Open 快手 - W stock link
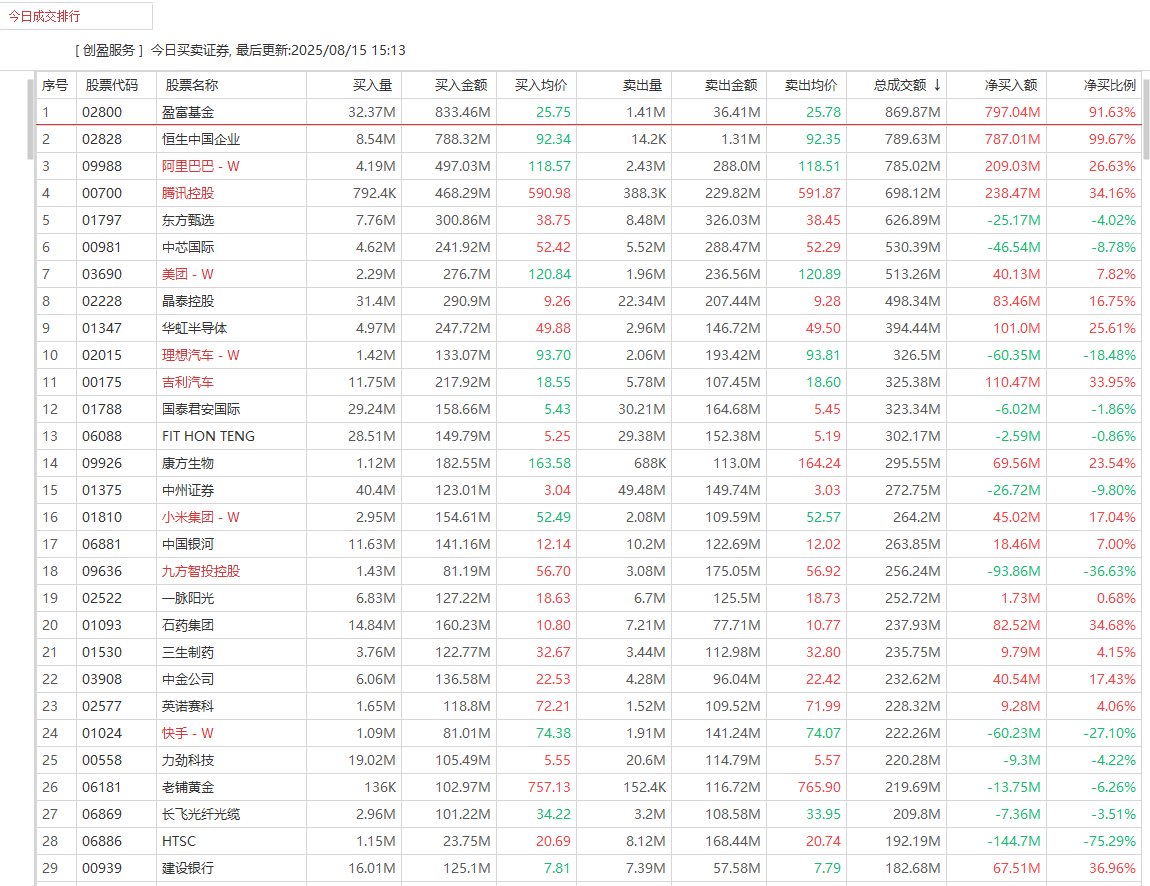Screen dimensions: 1150x886 point(188,733)
